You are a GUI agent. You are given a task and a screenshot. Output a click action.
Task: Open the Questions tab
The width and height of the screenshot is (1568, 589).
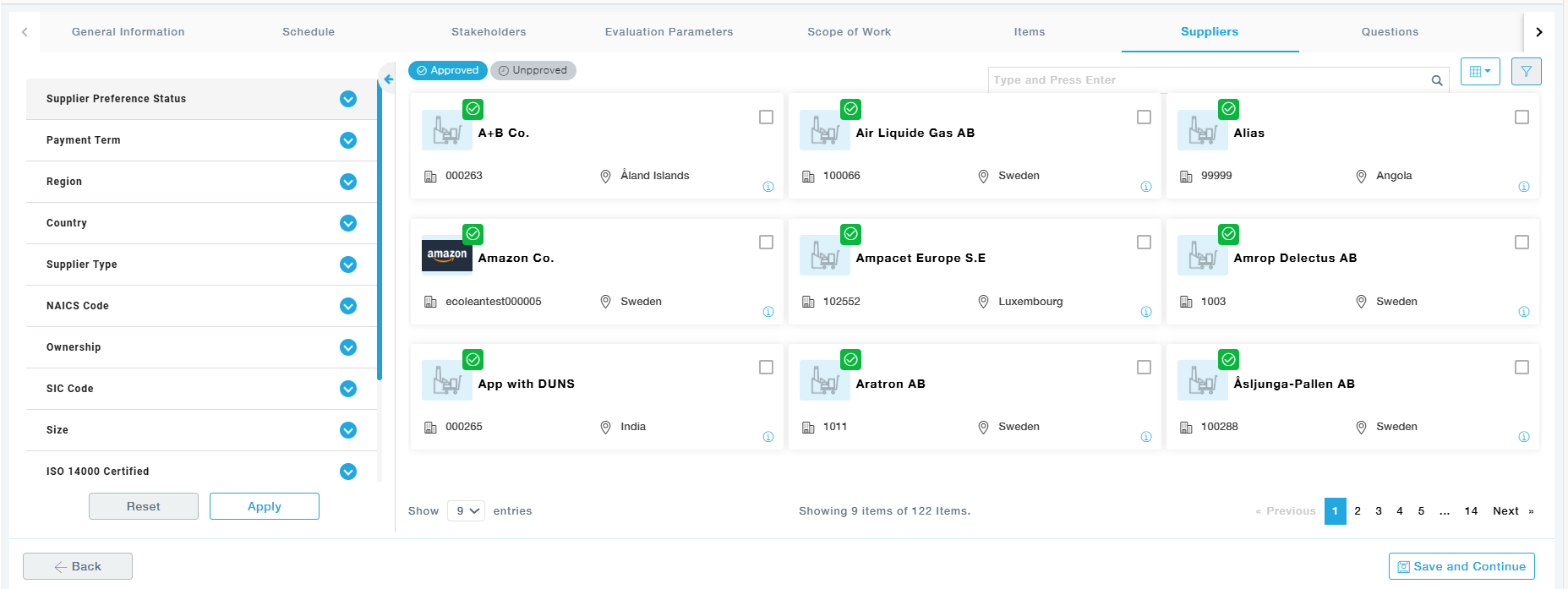(1389, 32)
